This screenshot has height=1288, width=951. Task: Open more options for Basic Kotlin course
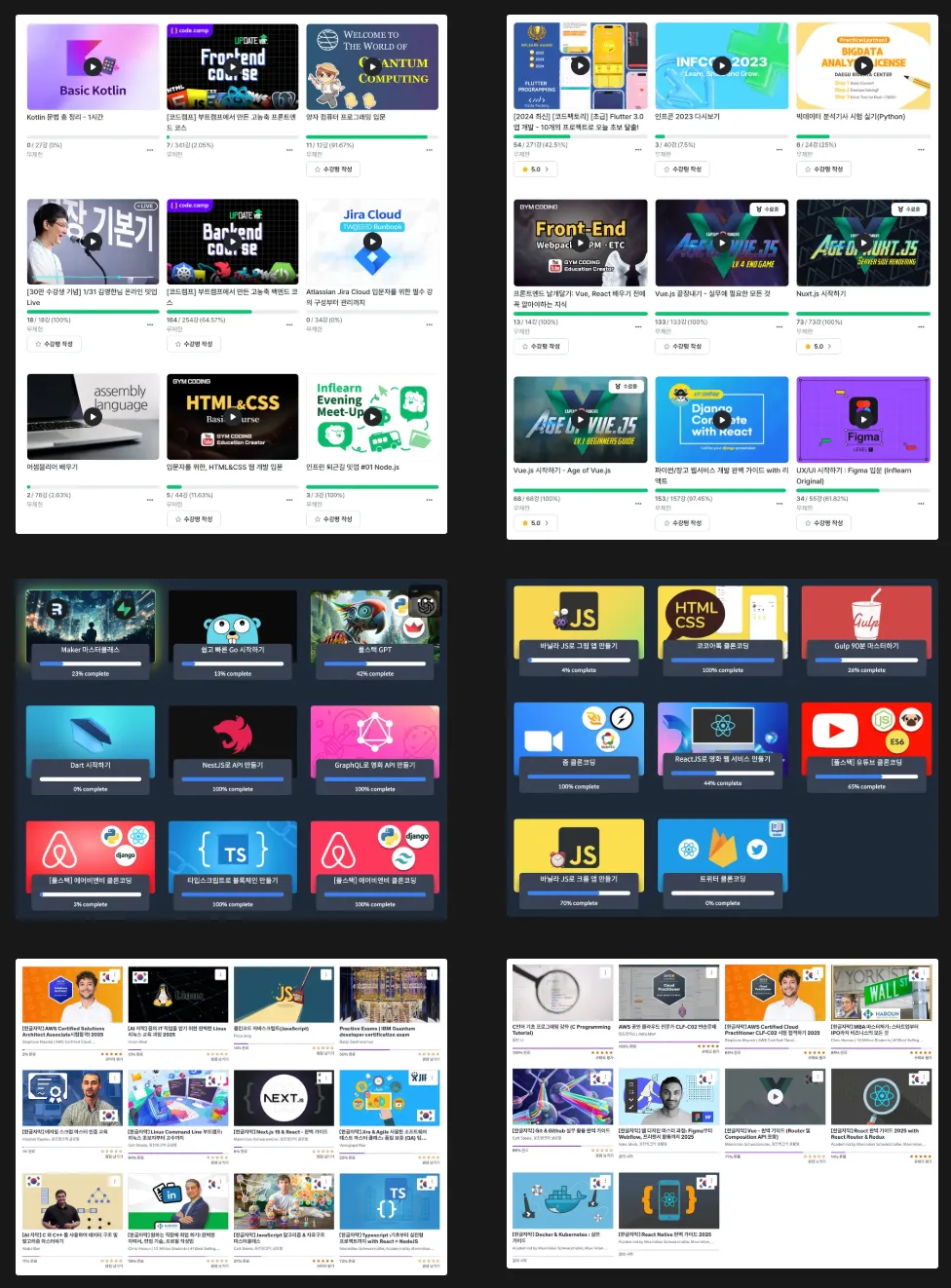pyautogui.click(x=150, y=150)
